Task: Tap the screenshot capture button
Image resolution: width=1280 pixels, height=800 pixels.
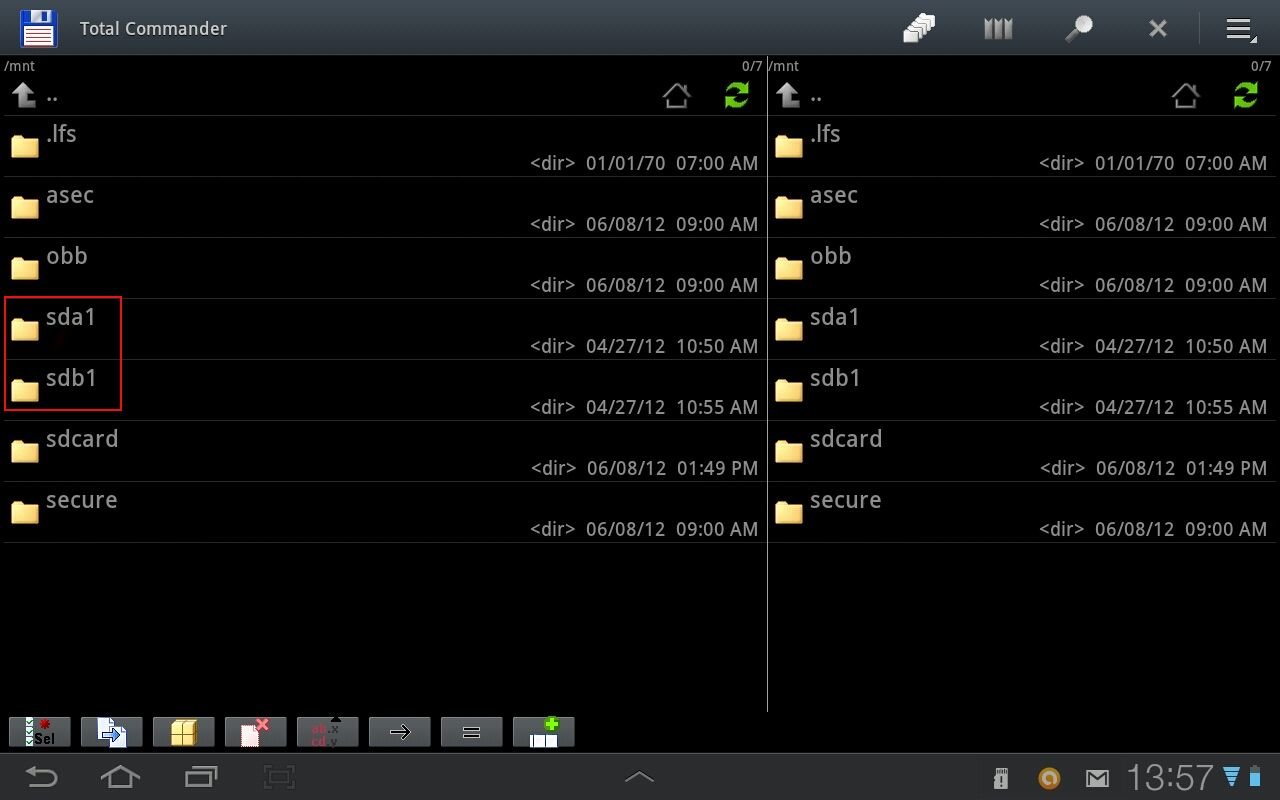Action: [279, 776]
